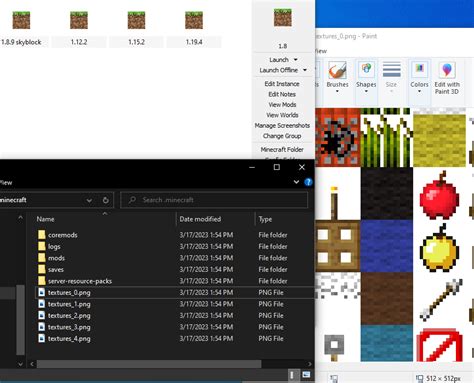
Task: Select textures_1.png file icon
Action: pyautogui.click(x=42, y=304)
